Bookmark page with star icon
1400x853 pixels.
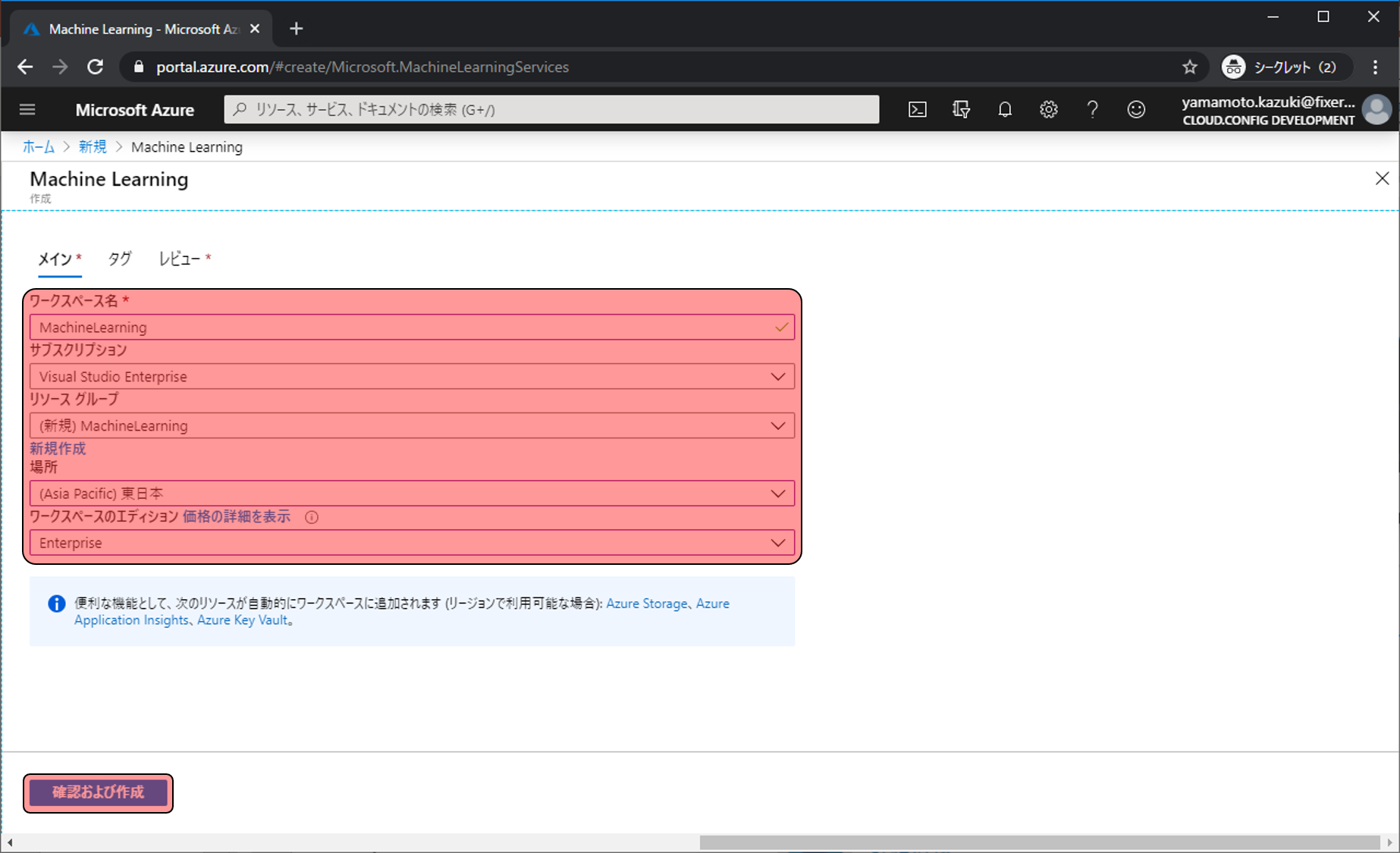1189,67
